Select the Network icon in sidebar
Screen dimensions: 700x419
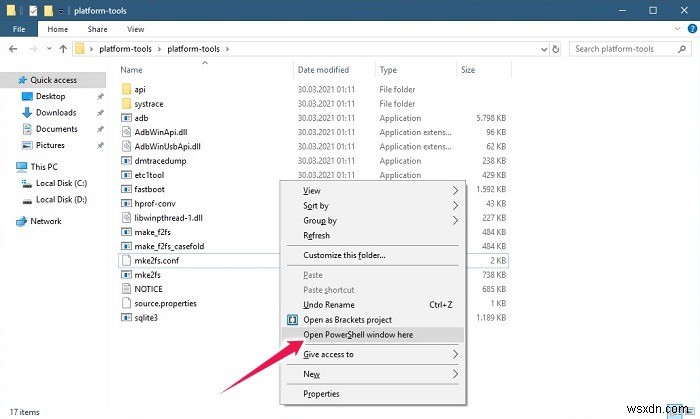21,221
